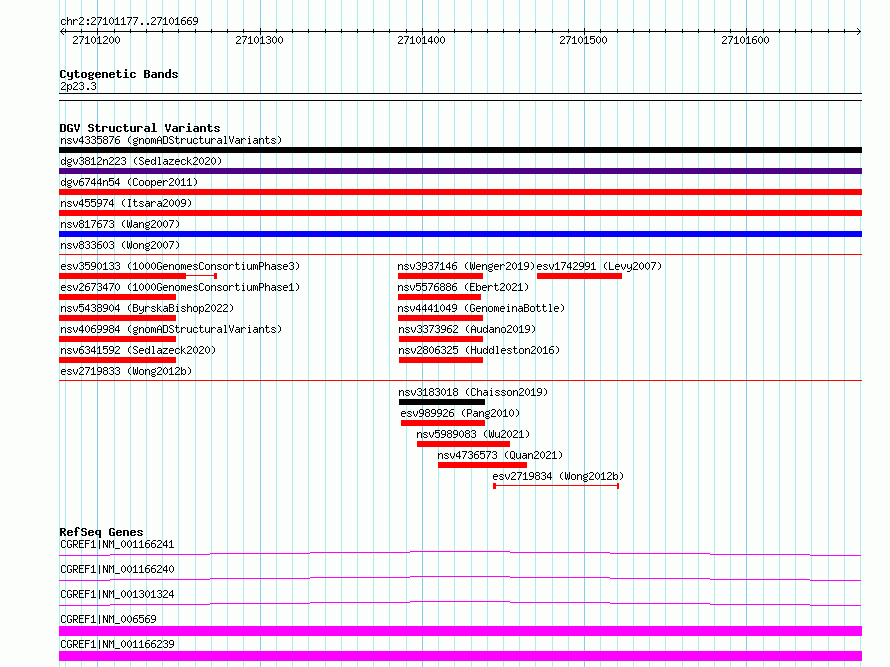Open CGREF1|NM_001166241 transcript

[x=117, y=544]
